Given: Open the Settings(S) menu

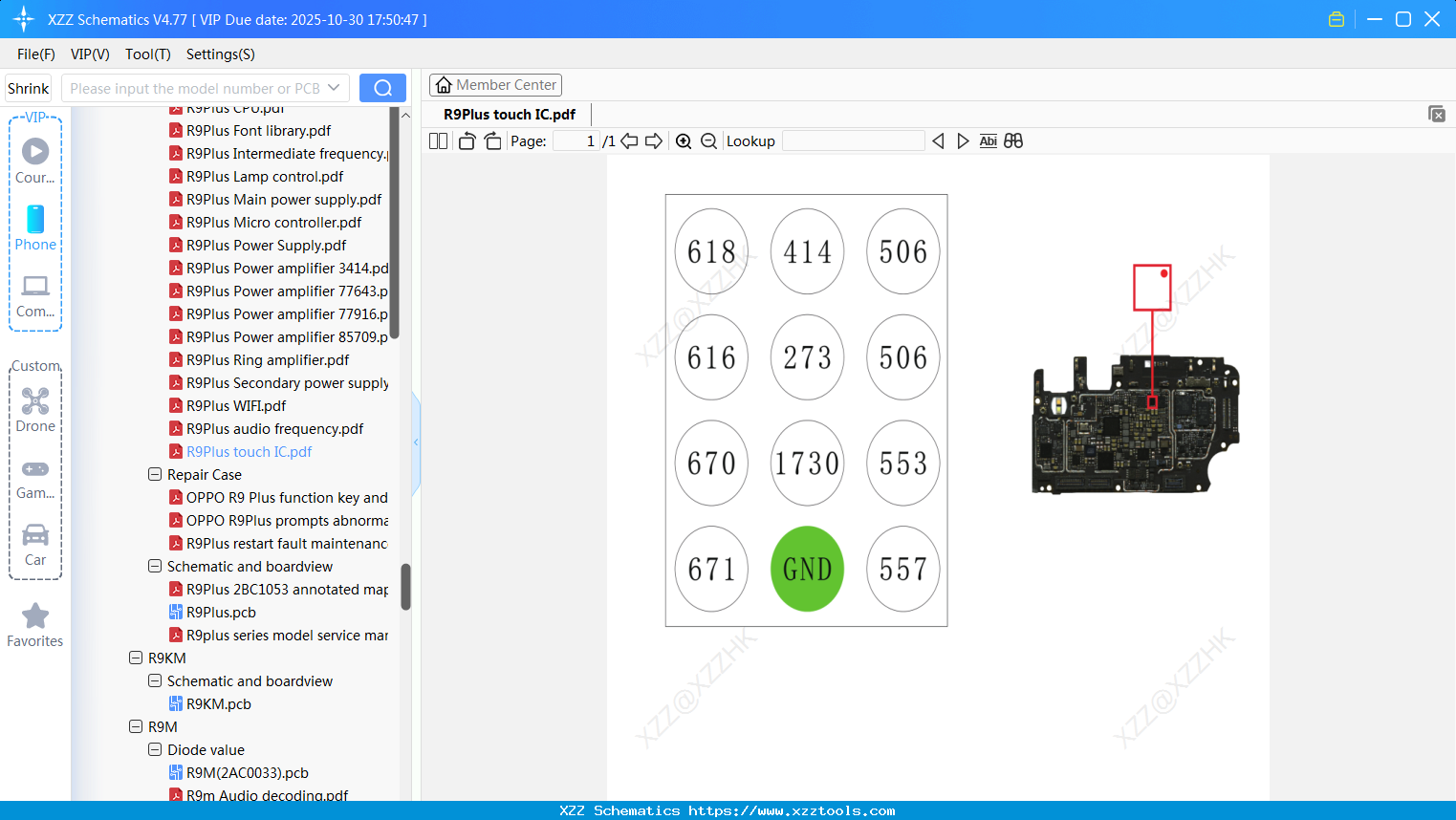Looking at the screenshot, I should [221, 54].
